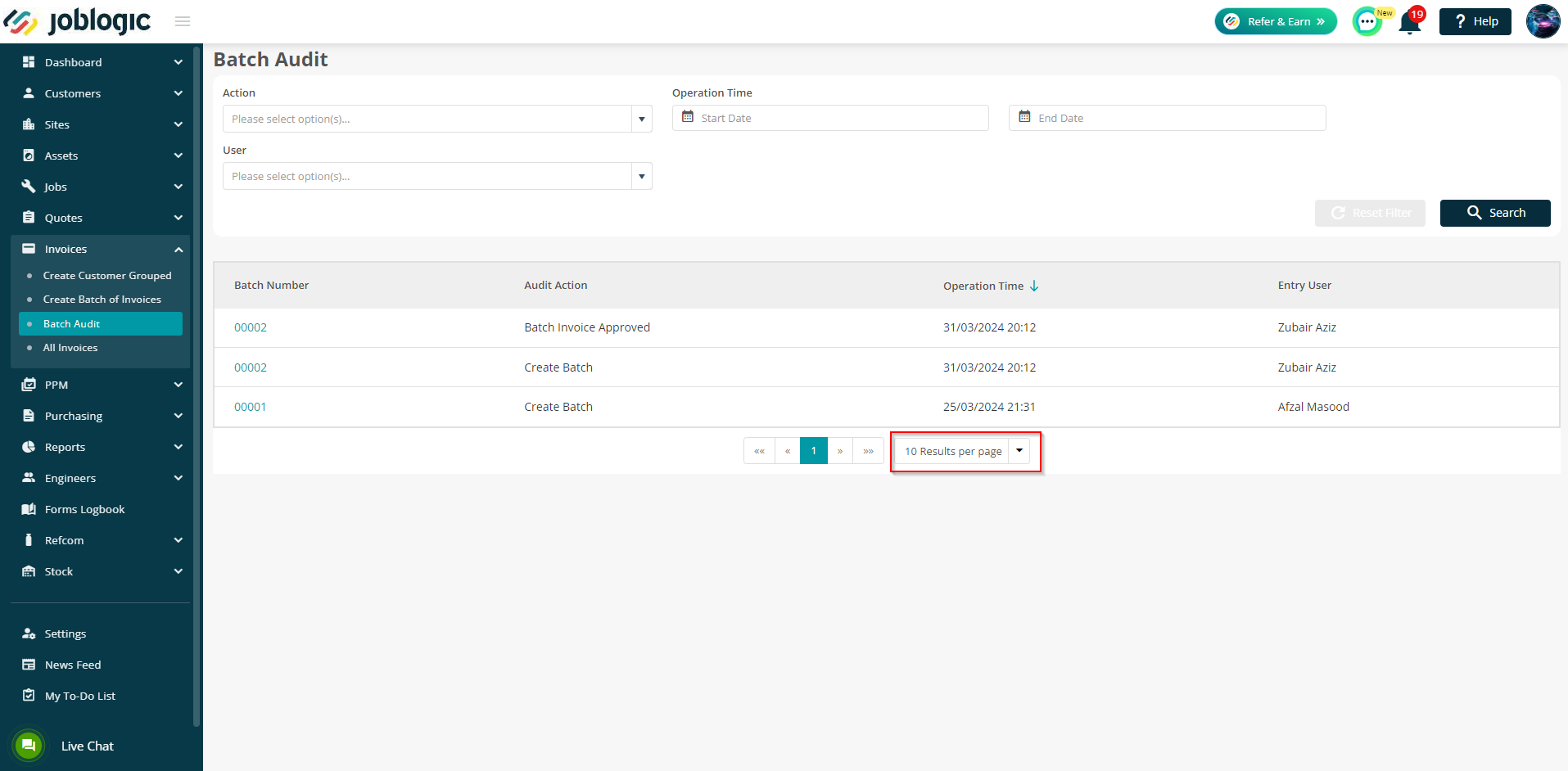Expand the Customers menu chevron
Viewport: 1568px width, 771px height.
point(178,93)
